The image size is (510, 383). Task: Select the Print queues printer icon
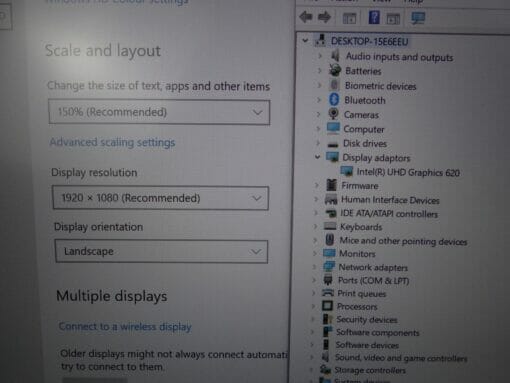click(x=328, y=293)
